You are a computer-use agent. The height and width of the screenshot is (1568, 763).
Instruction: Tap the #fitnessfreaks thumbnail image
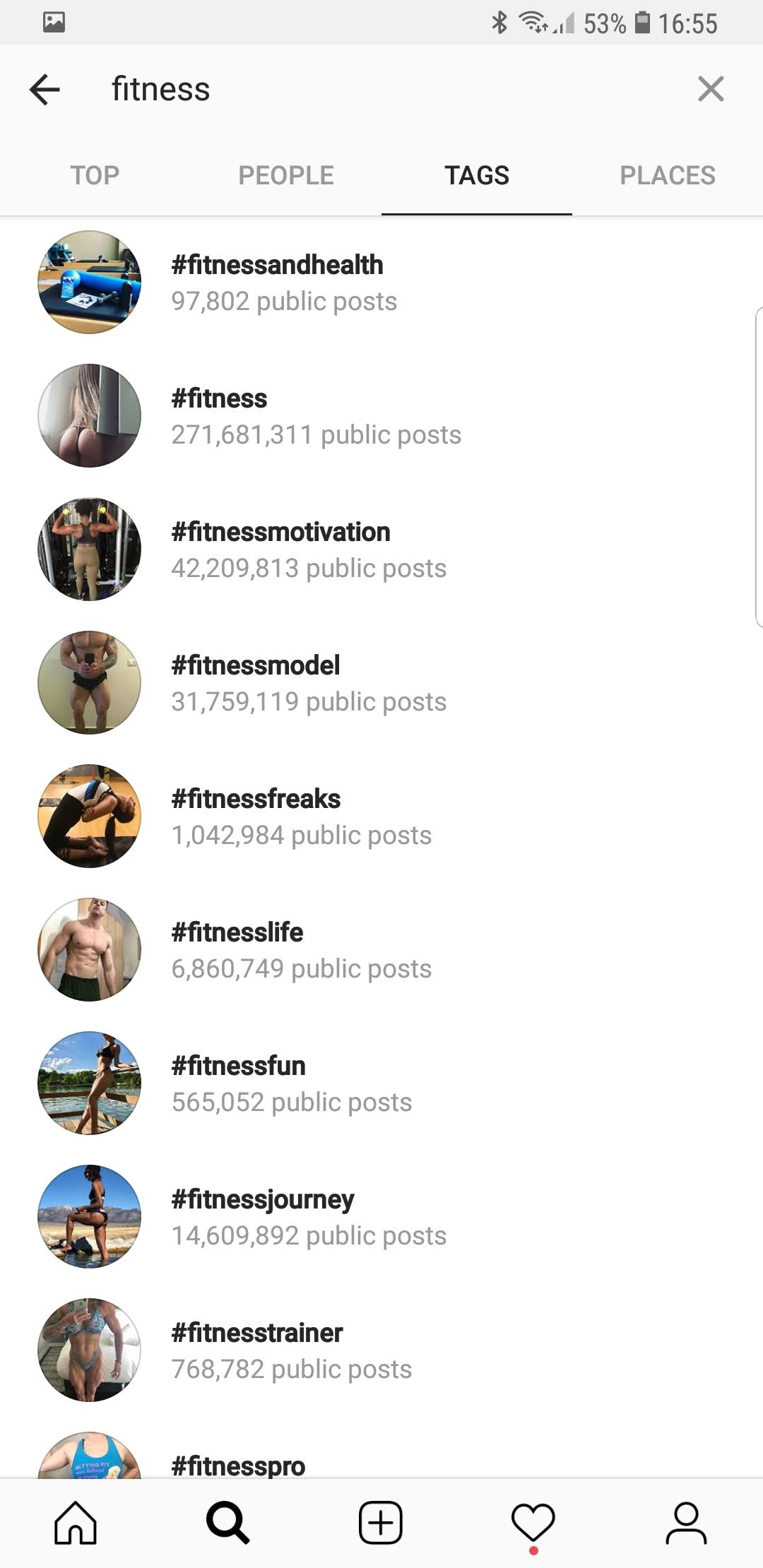tap(89, 816)
